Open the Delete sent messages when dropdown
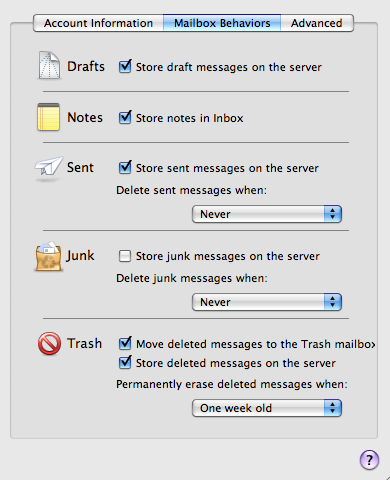Image resolution: width=390 pixels, height=480 pixels. (x=267, y=214)
